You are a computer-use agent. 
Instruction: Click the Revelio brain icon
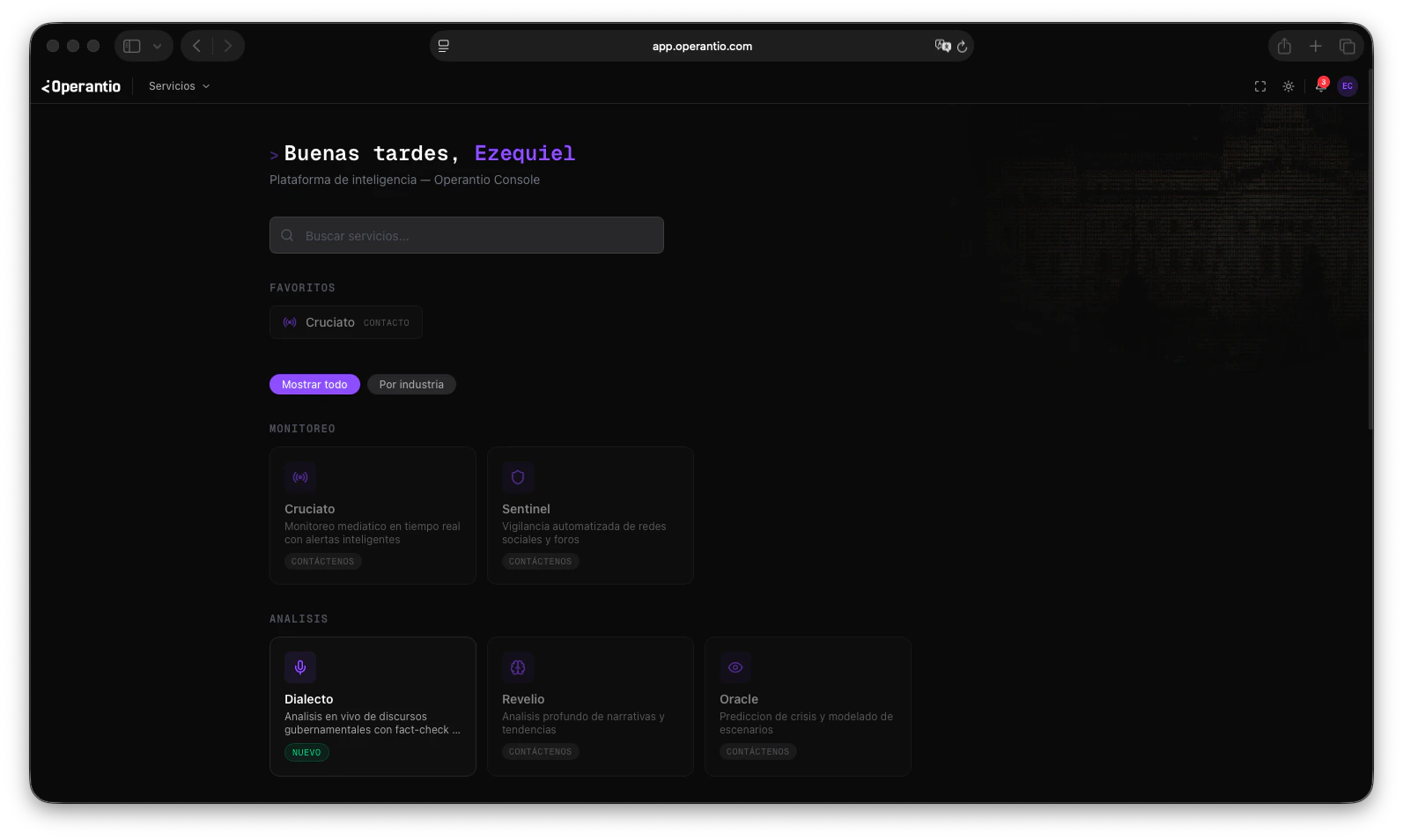click(x=518, y=667)
